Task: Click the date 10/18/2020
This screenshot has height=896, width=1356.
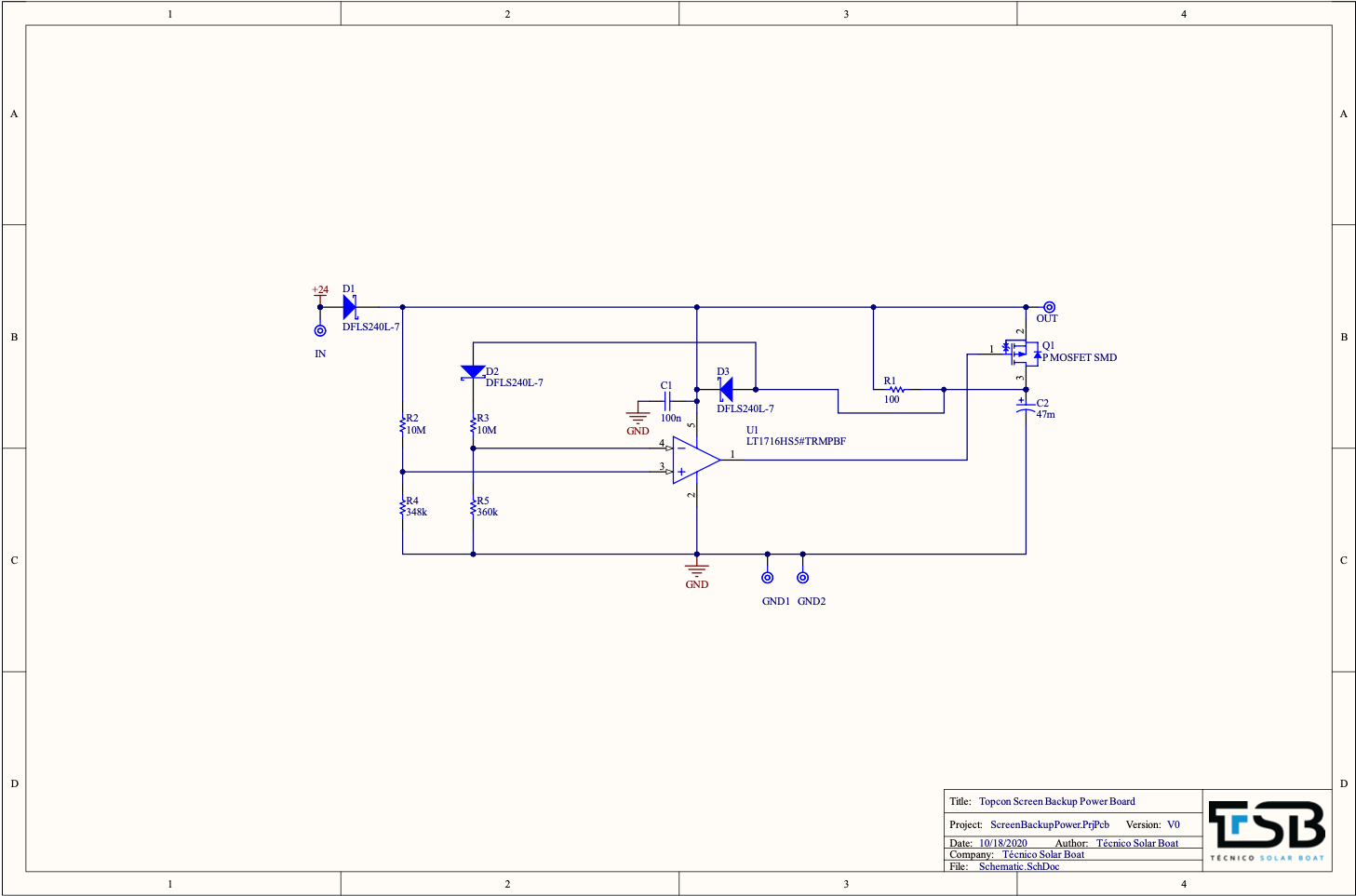Action: click(x=1002, y=843)
